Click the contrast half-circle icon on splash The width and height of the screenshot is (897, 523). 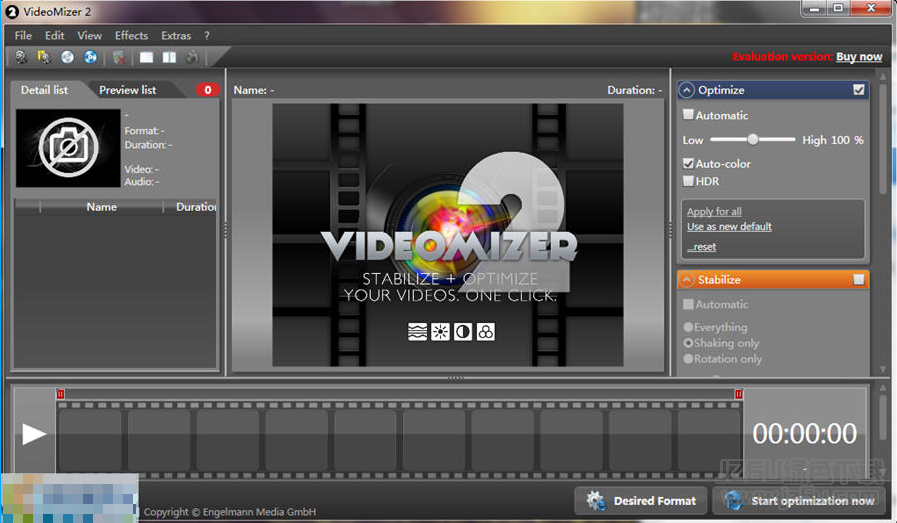point(463,331)
